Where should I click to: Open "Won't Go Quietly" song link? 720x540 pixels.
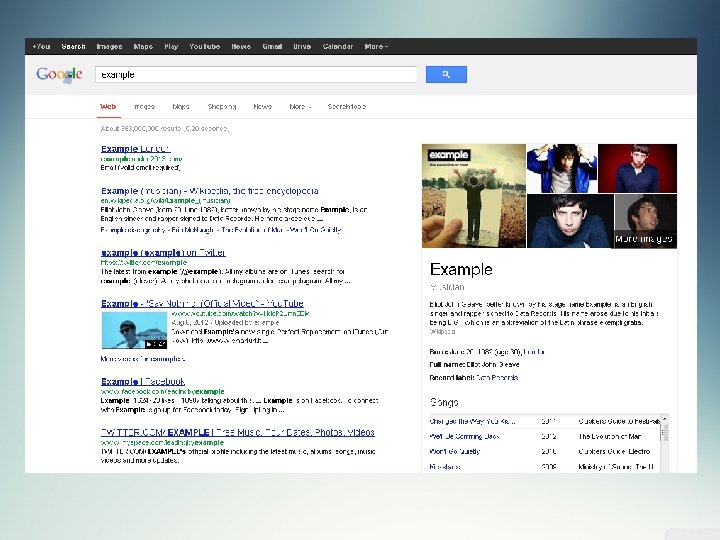point(455,451)
